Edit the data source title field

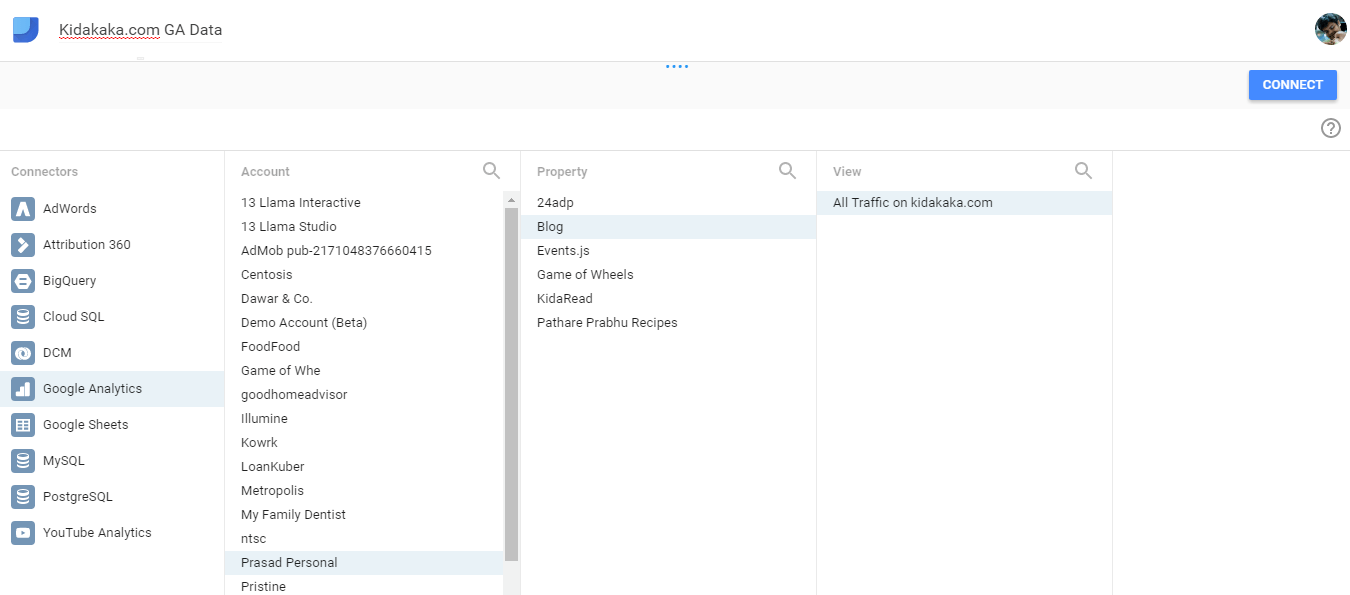(x=141, y=30)
